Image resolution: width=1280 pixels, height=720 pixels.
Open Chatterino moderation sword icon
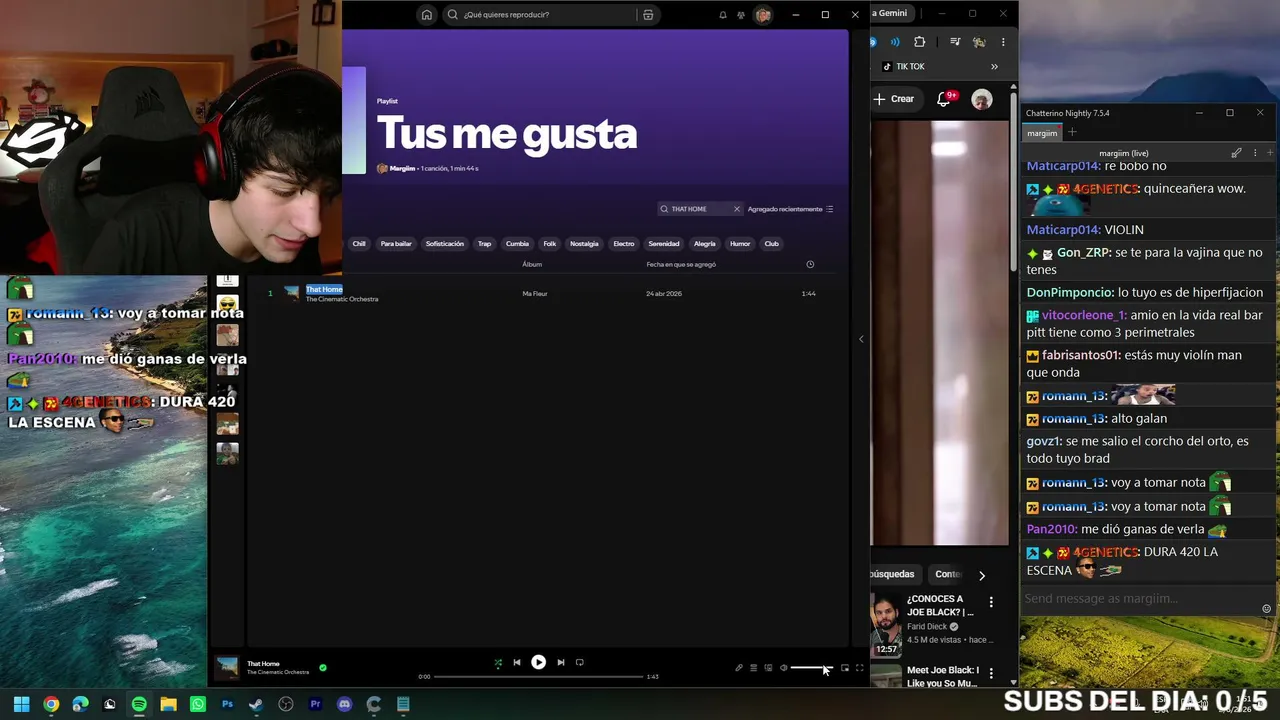[1237, 153]
